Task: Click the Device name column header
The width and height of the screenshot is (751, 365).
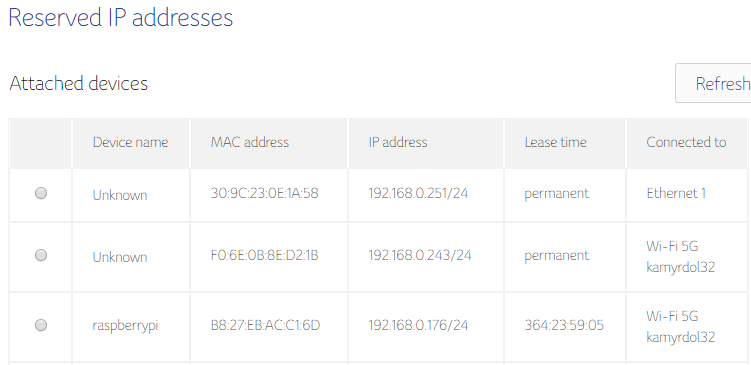Action: click(x=130, y=142)
